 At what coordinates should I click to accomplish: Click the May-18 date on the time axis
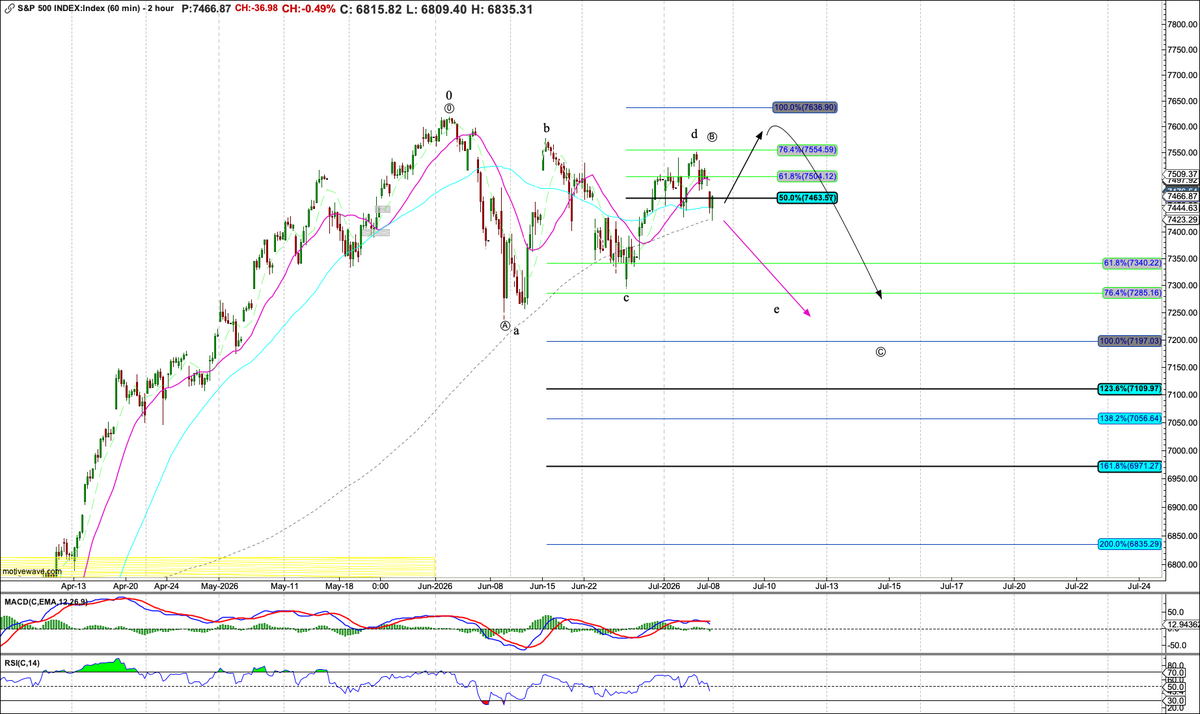[x=340, y=585]
